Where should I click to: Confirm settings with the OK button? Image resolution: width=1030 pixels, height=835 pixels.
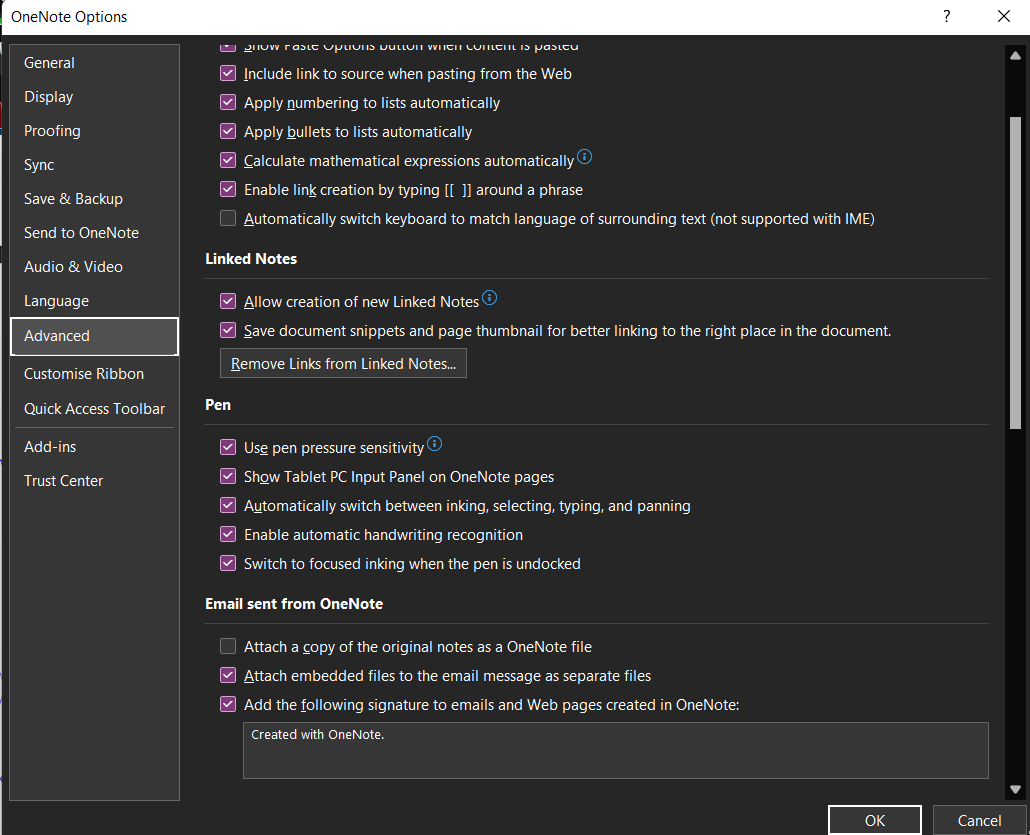click(x=874, y=820)
